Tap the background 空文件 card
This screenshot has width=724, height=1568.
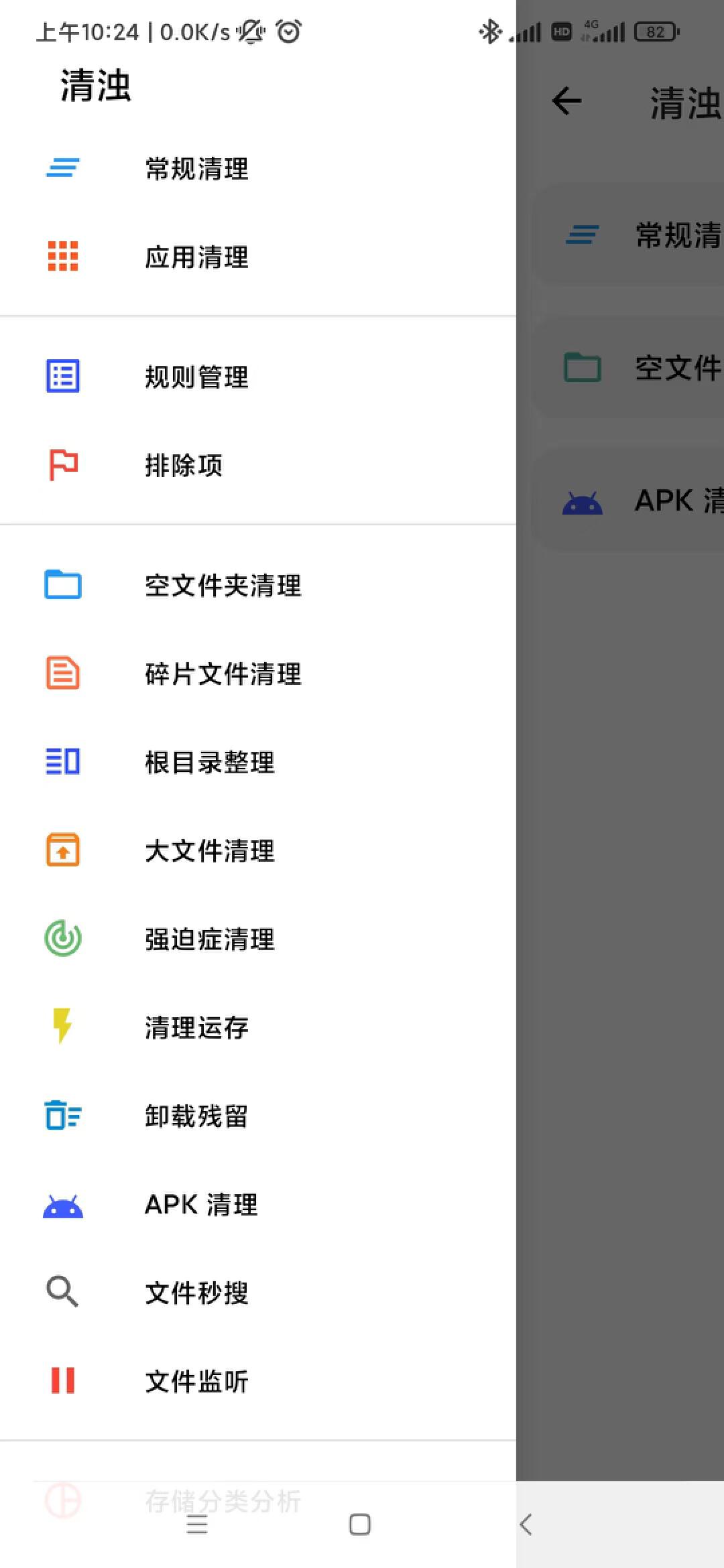click(x=627, y=368)
